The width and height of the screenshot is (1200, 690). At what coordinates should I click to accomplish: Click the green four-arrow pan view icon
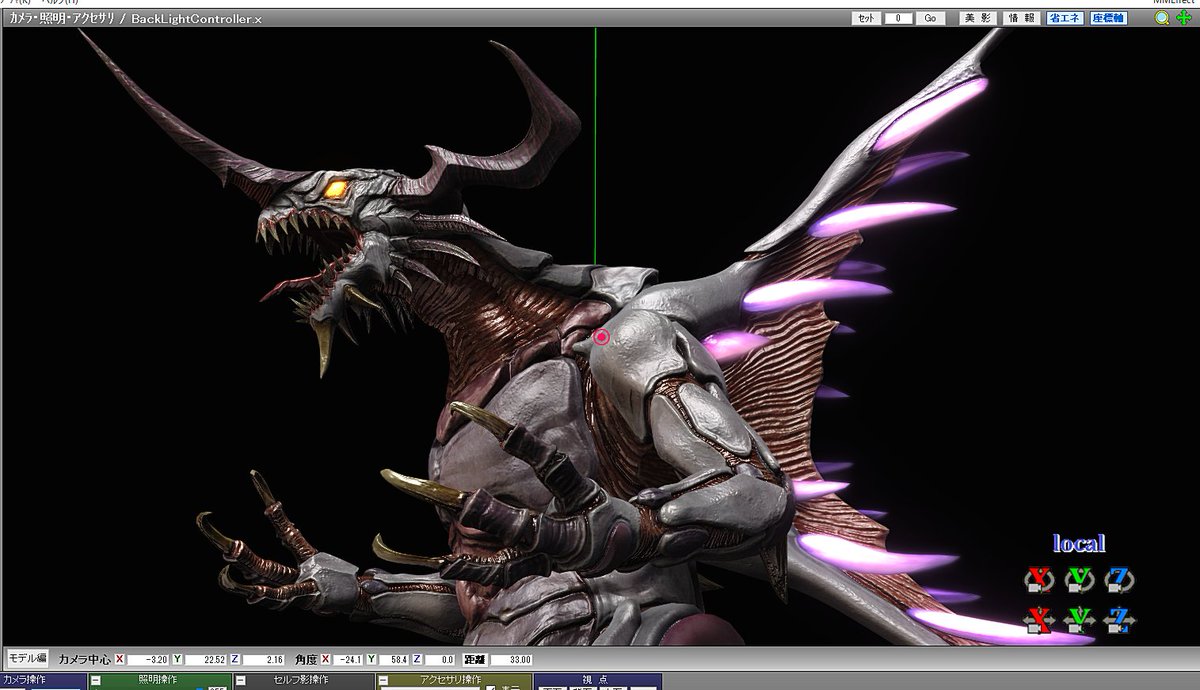[x=1184, y=18]
